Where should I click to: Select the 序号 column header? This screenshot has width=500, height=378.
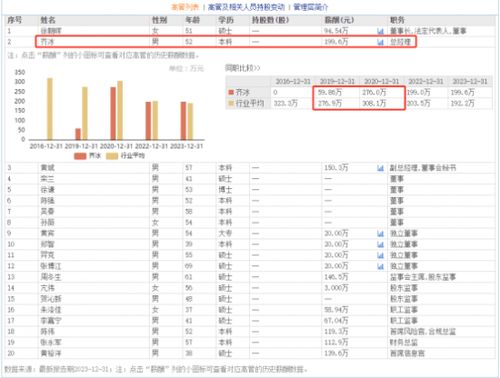point(15,20)
